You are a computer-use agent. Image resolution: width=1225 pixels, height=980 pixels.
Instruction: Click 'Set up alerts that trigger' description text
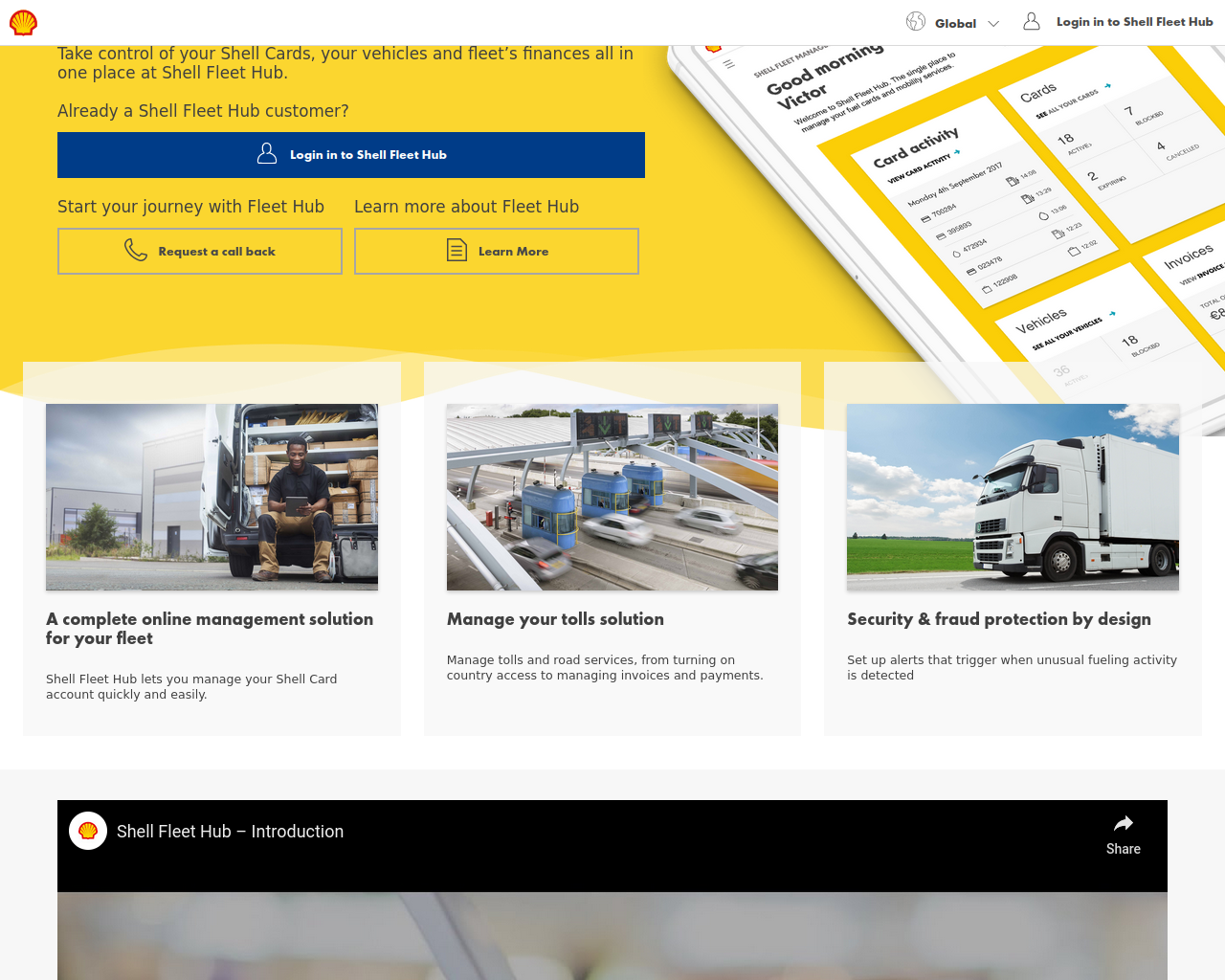(1012, 667)
